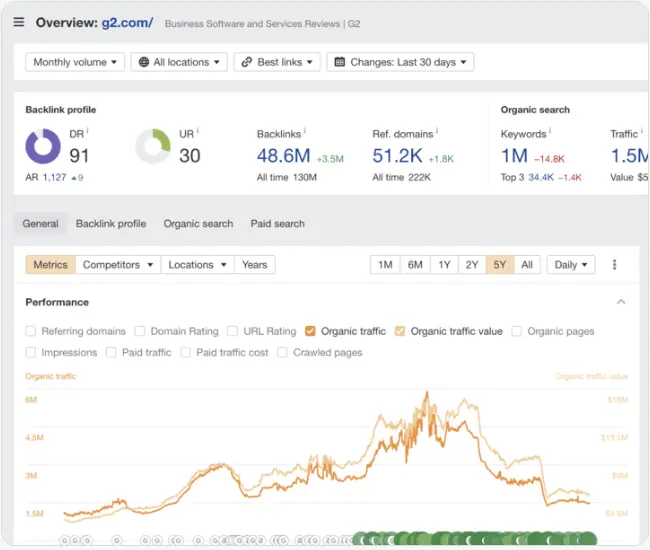Switch to the Backlink profile tab
Viewport: 650px width, 550px height.
(111, 224)
